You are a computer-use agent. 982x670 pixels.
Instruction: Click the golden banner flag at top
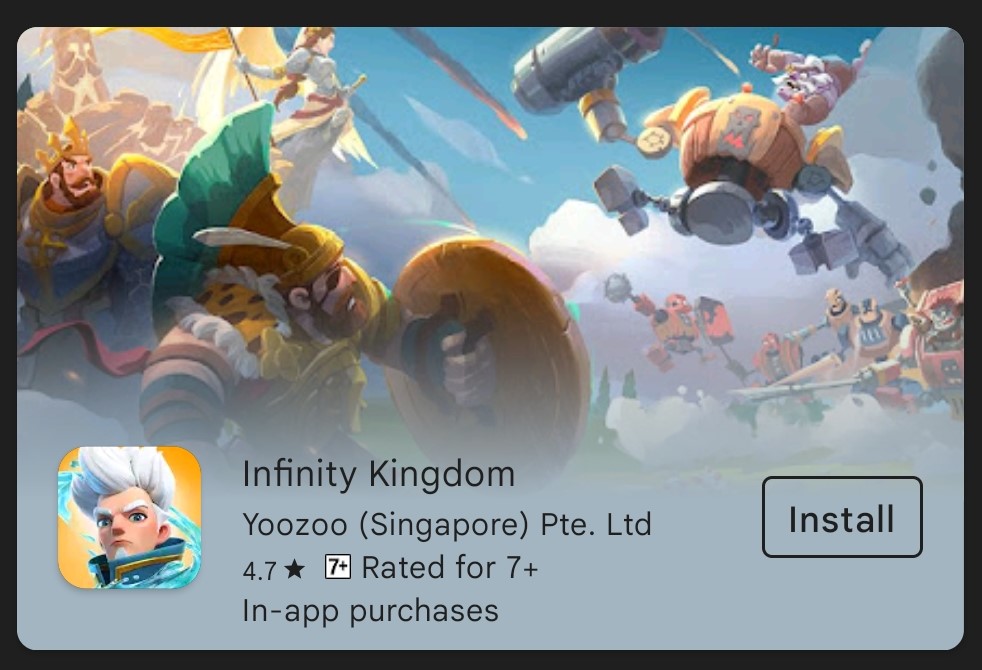coord(182,41)
